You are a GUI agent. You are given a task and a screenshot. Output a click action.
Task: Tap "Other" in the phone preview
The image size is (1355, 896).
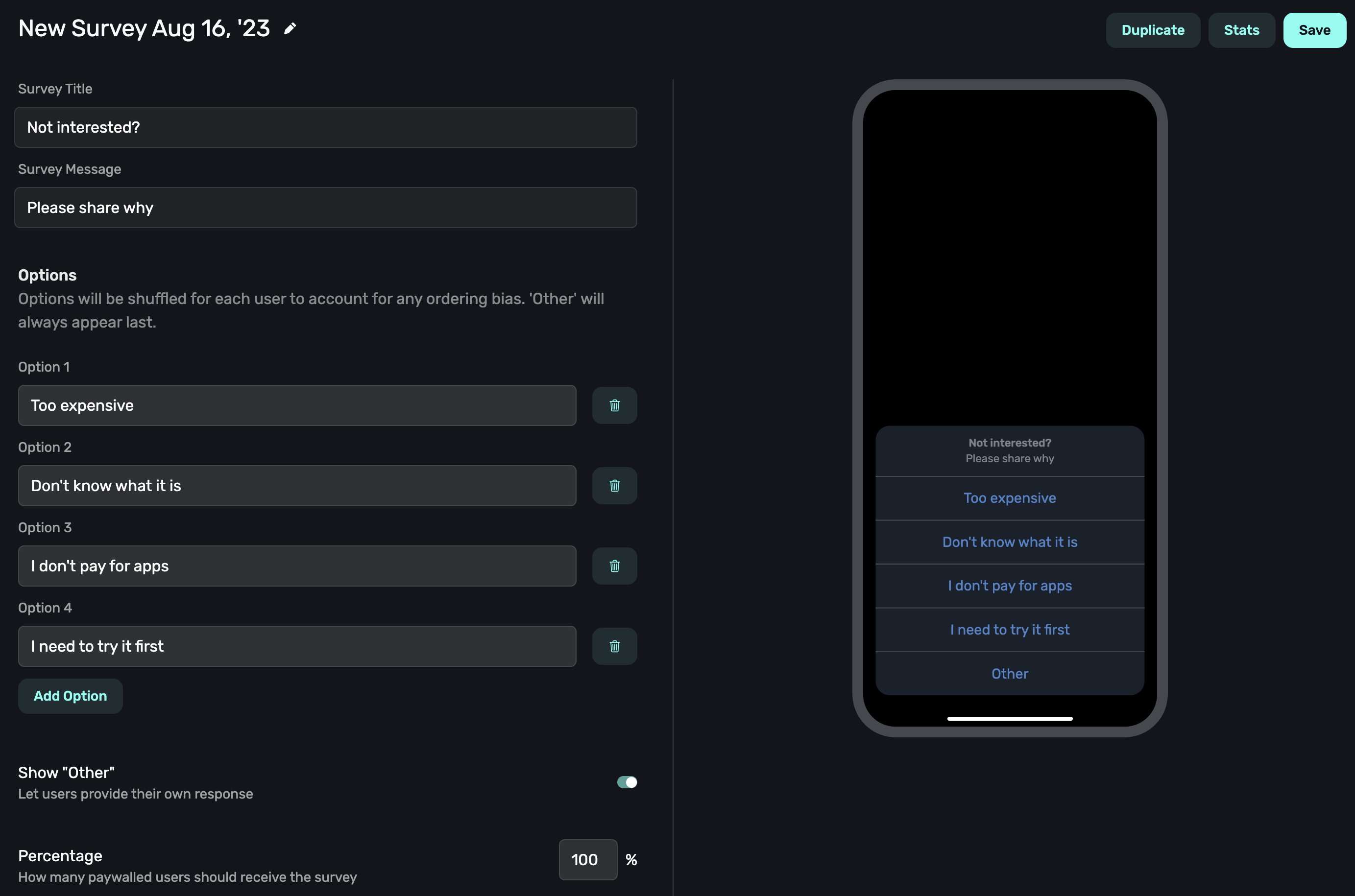click(x=1009, y=674)
